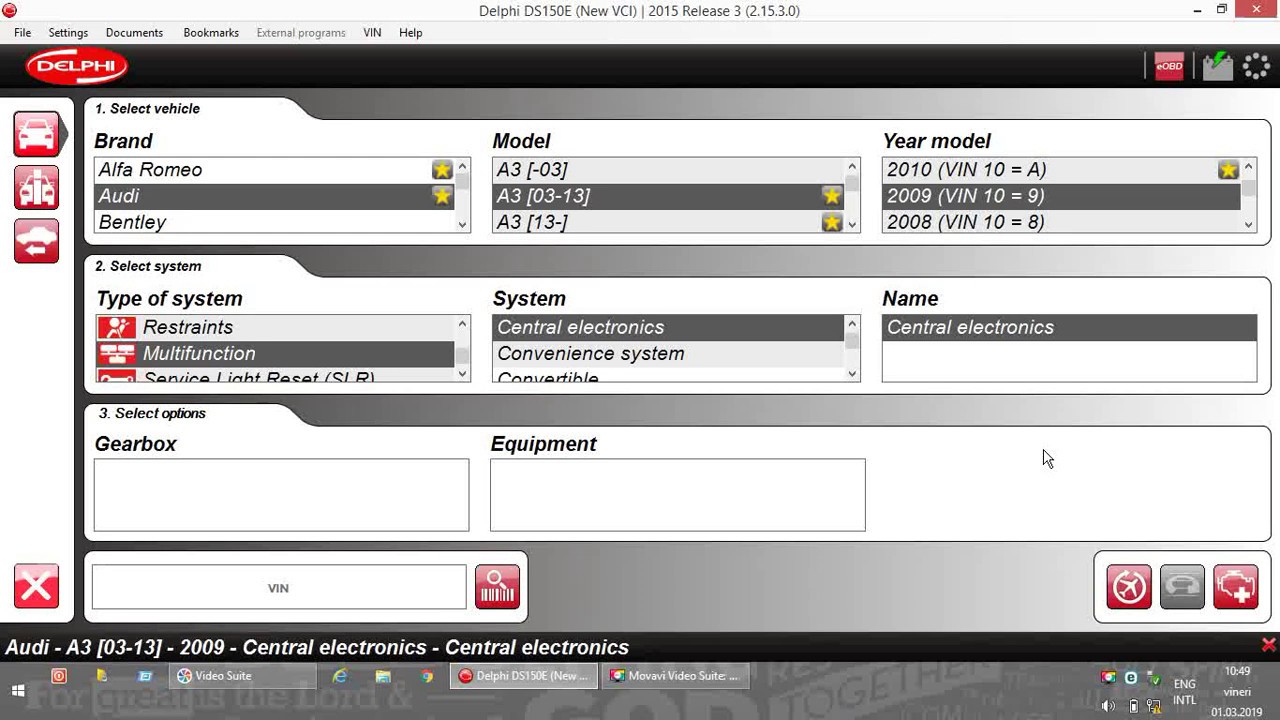Select Convenience system in System list
This screenshot has height=720, width=1280.
(668, 353)
